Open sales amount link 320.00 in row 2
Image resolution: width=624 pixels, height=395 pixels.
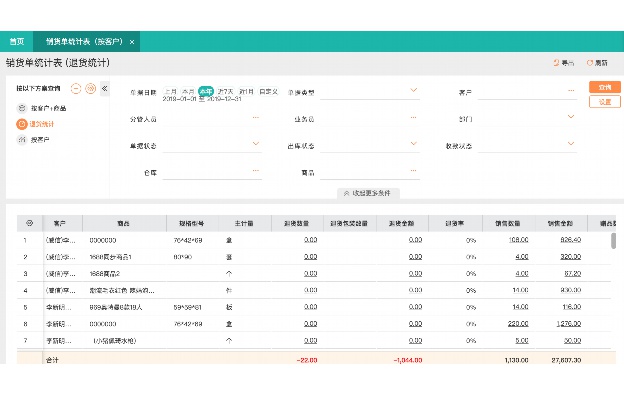[x=571, y=257]
